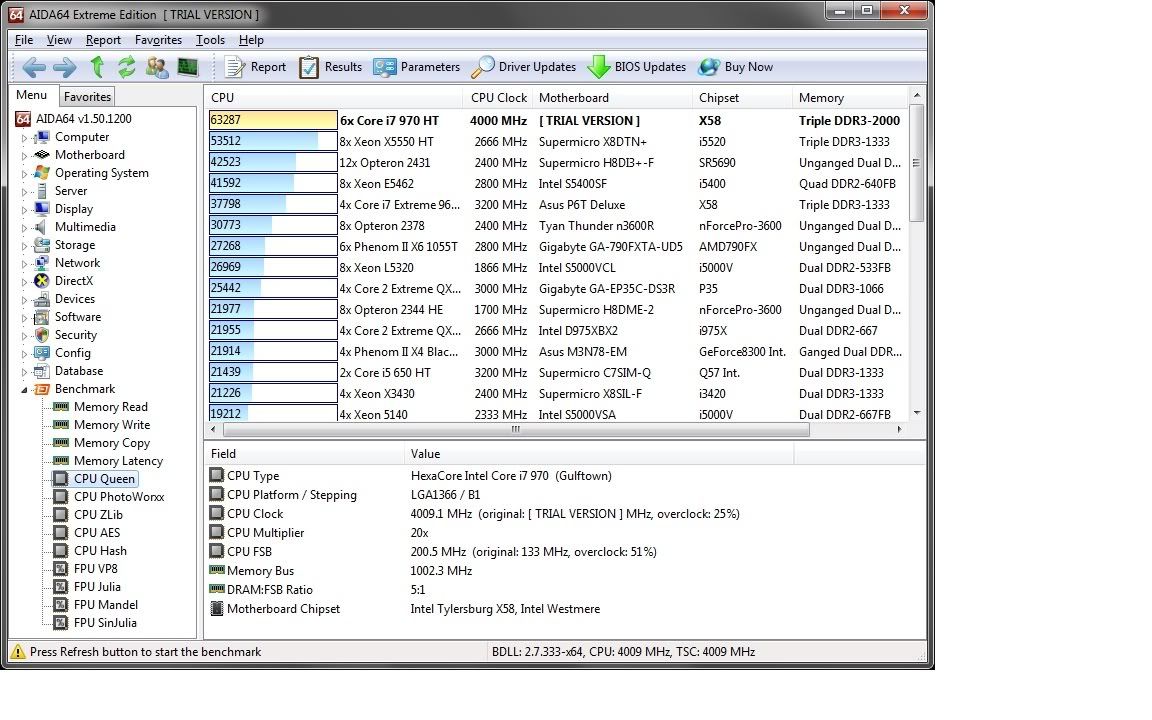The height and width of the screenshot is (720, 1152).
Task: Expand the Operating System tree node
Action: point(24,173)
